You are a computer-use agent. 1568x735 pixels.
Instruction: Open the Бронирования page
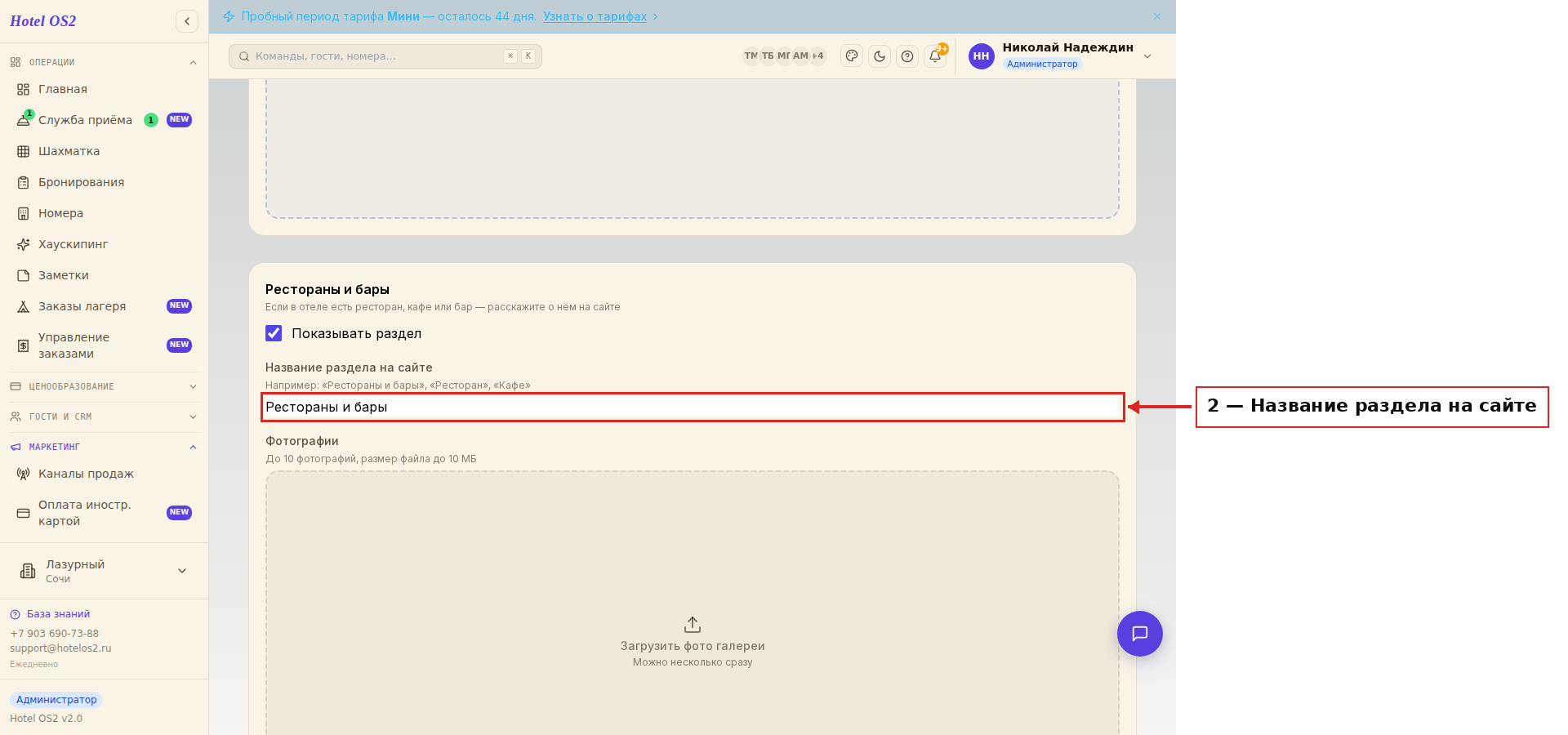pos(104,182)
